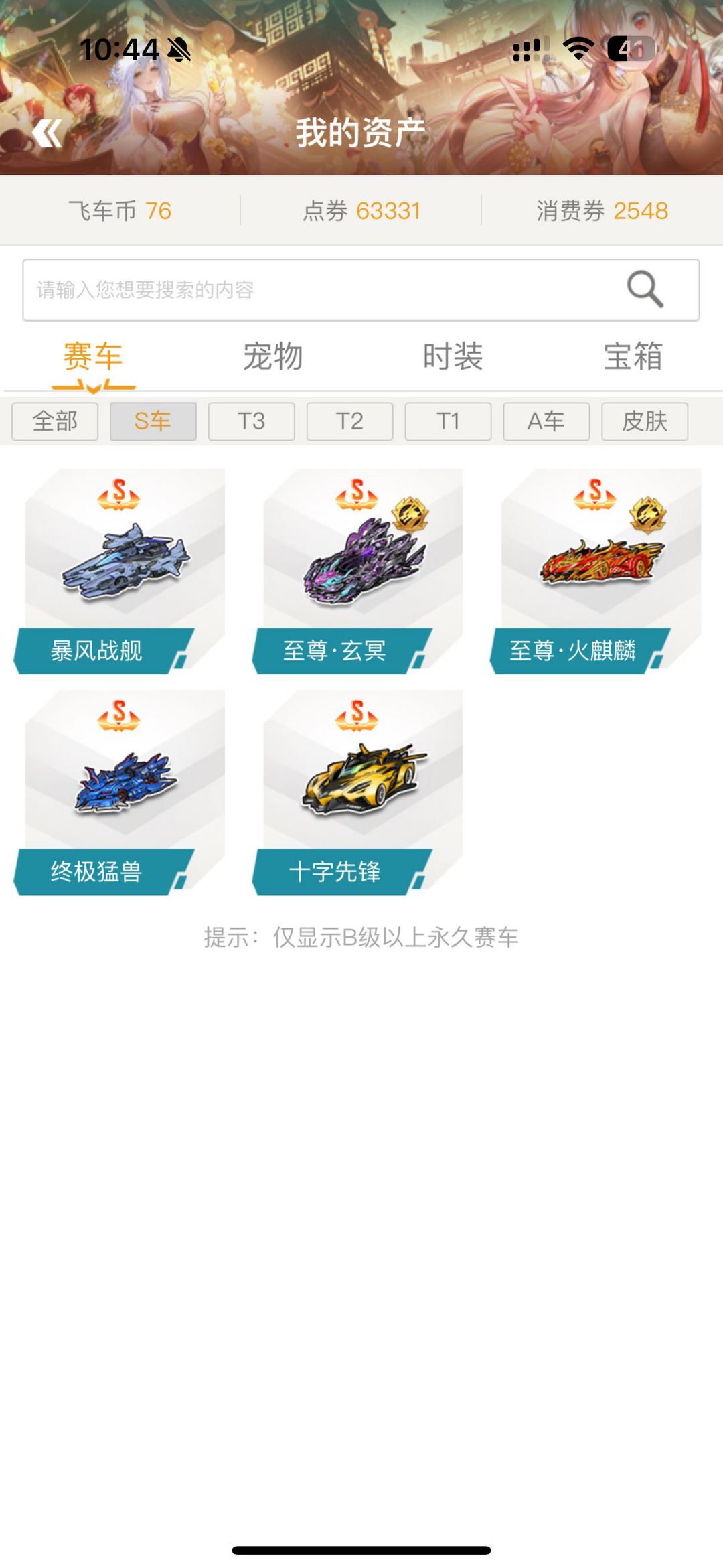723x1568 pixels.
Task: Select the 至尊·玄冥 purple car image
Action: point(364,561)
